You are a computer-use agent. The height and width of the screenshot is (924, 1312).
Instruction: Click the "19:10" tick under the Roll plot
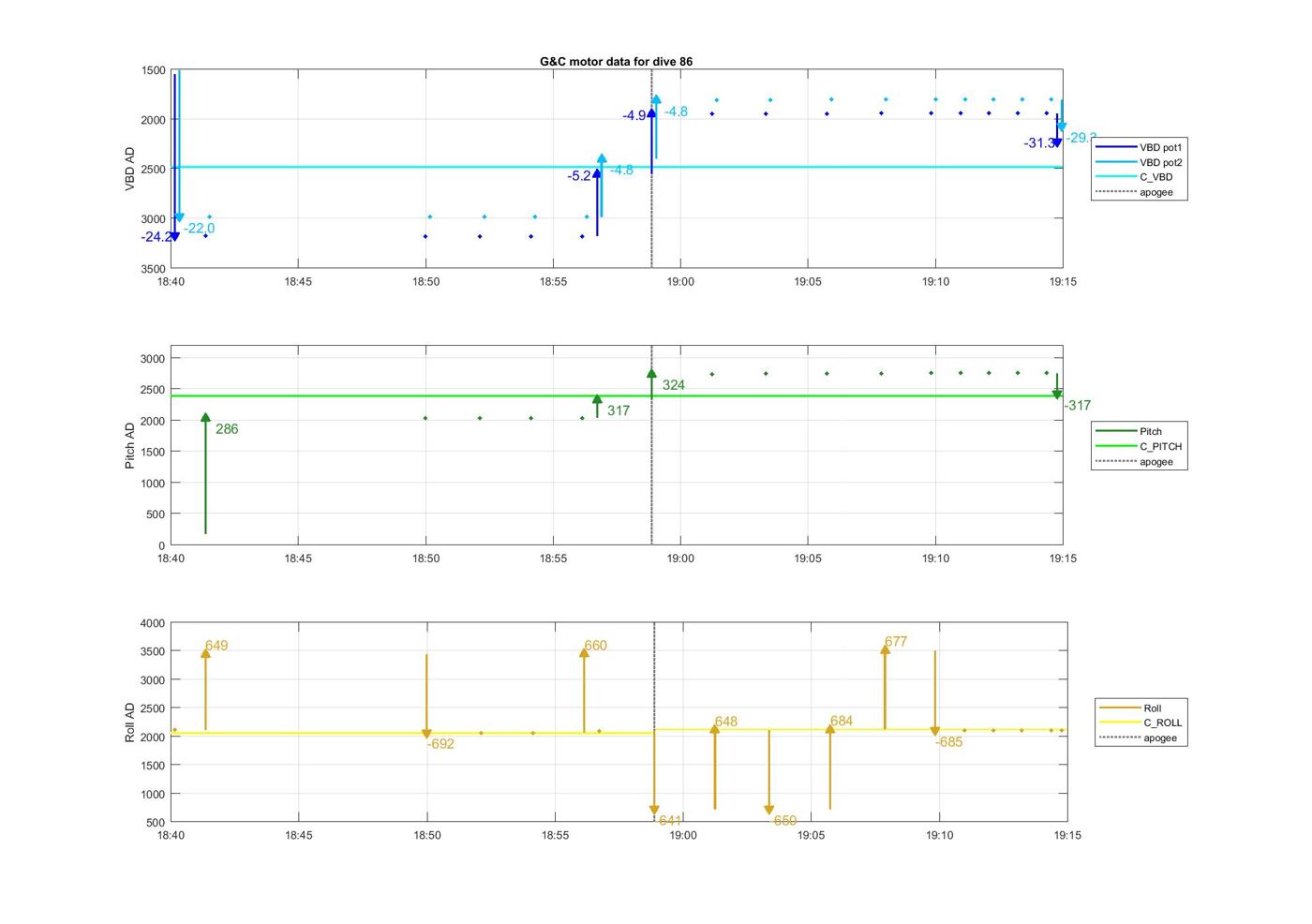[x=940, y=835]
